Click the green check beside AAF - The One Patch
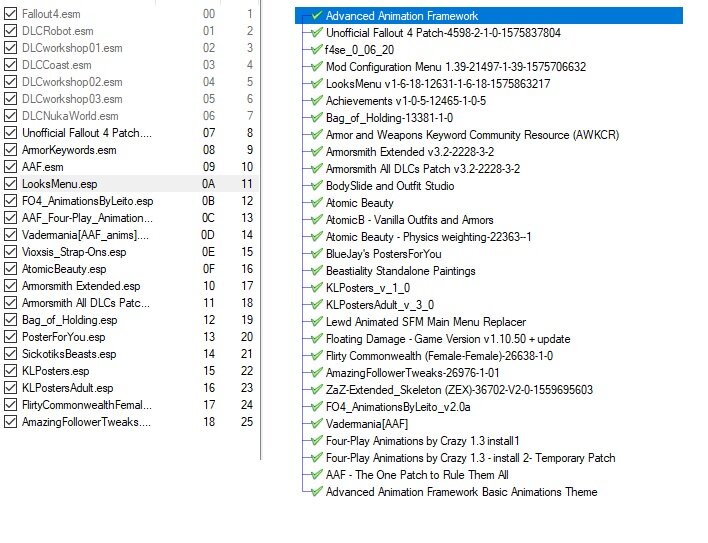Image resolution: width=708 pixels, height=543 pixels. coord(317,475)
